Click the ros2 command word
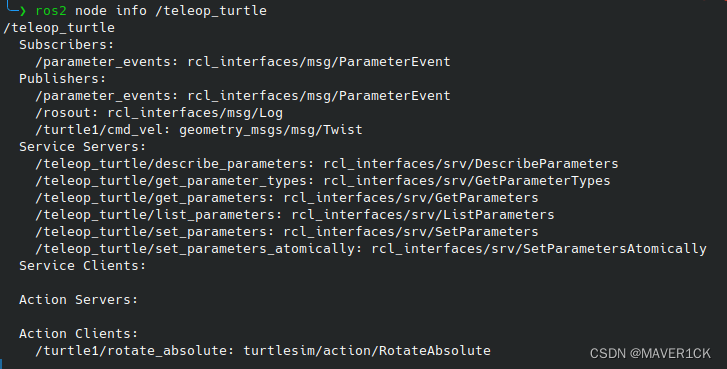The image size is (727, 369). click(x=51, y=11)
